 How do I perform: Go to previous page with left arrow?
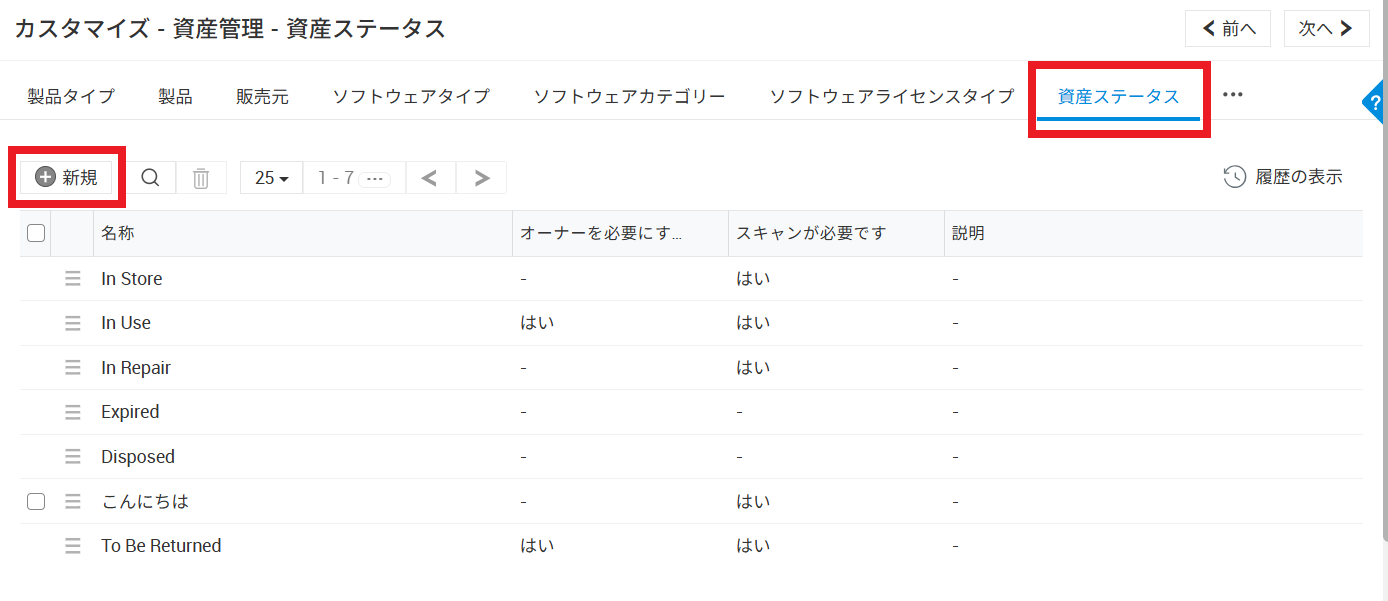pos(430,178)
